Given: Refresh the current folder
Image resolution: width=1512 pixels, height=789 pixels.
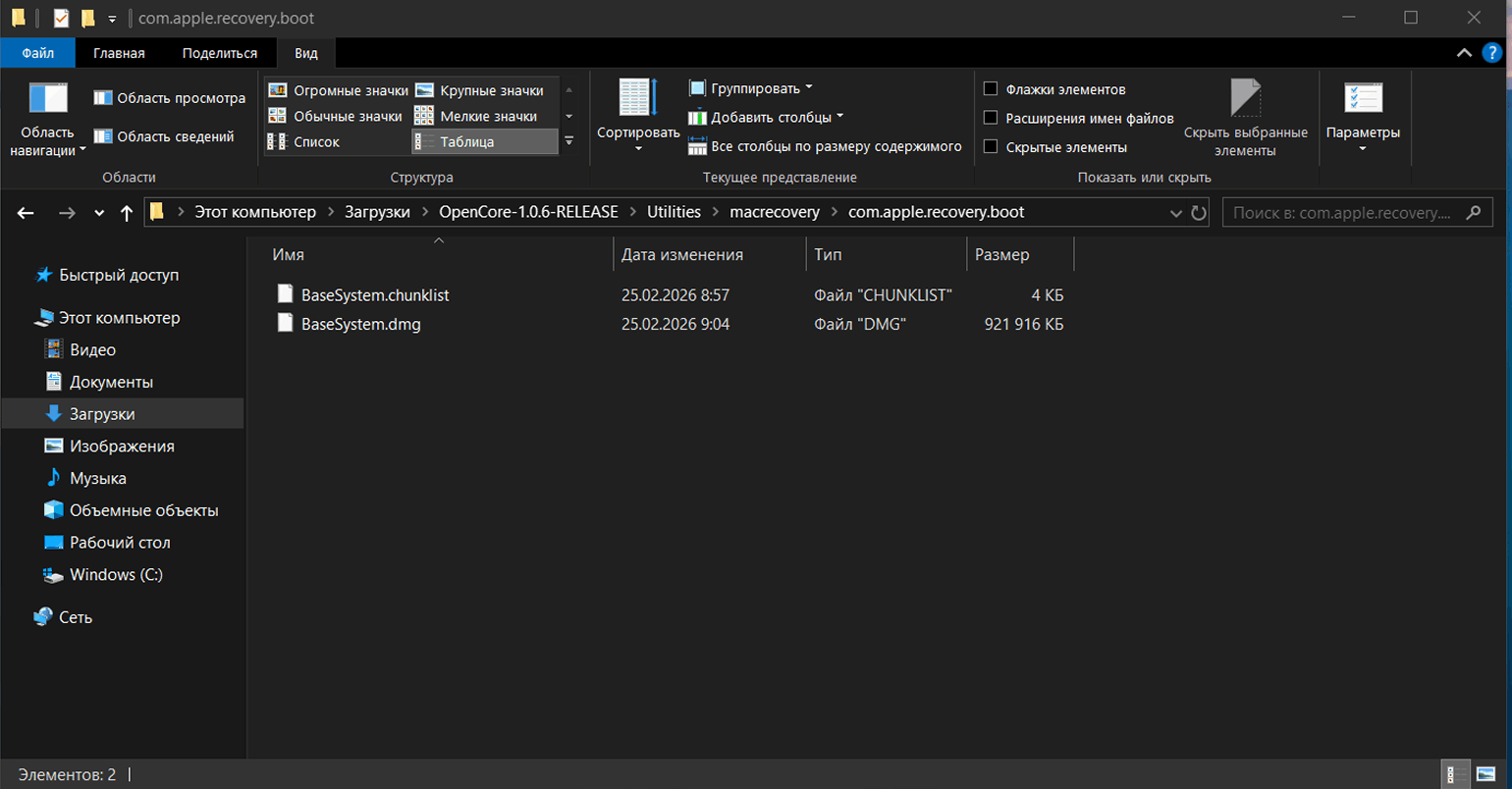Looking at the screenshot, I should pyautogui.click(x=1199, y=213).
